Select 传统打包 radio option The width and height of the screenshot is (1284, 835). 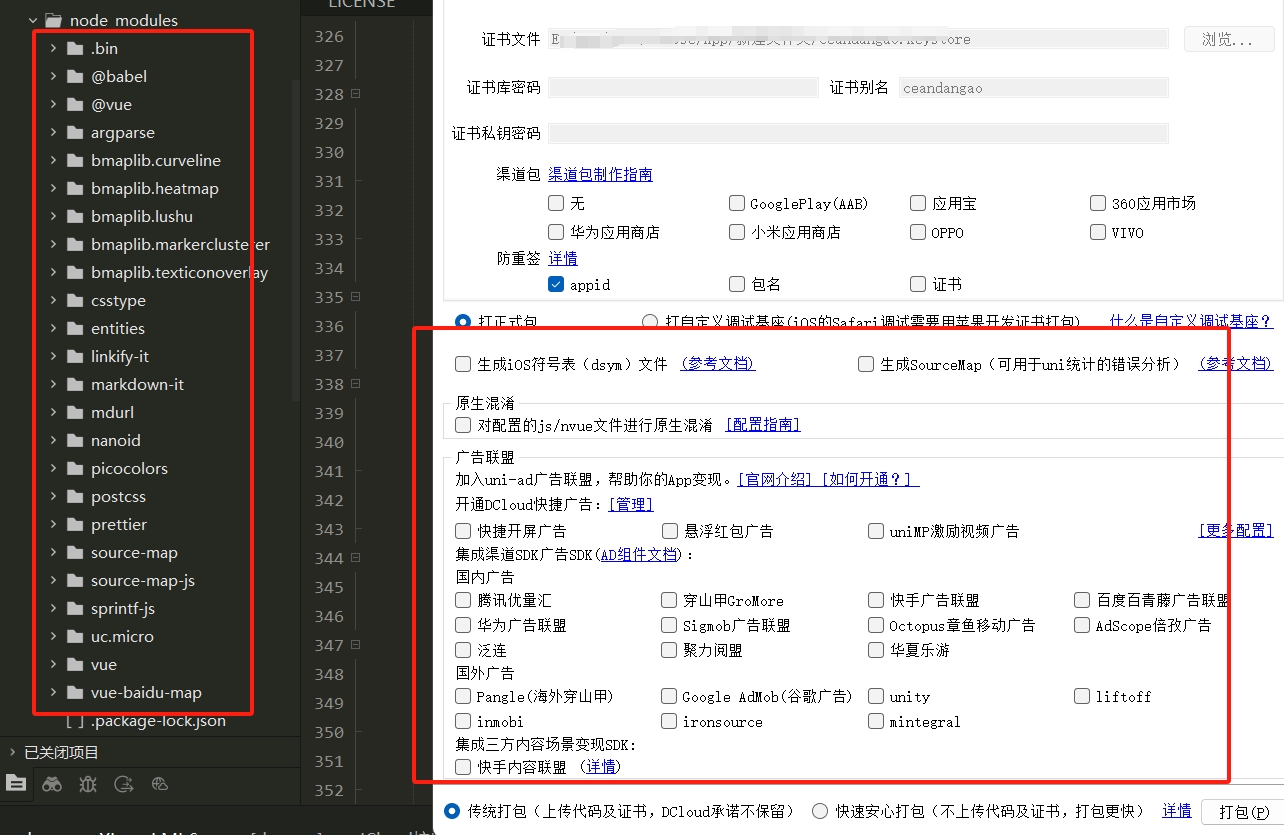(x=452, y=811)
